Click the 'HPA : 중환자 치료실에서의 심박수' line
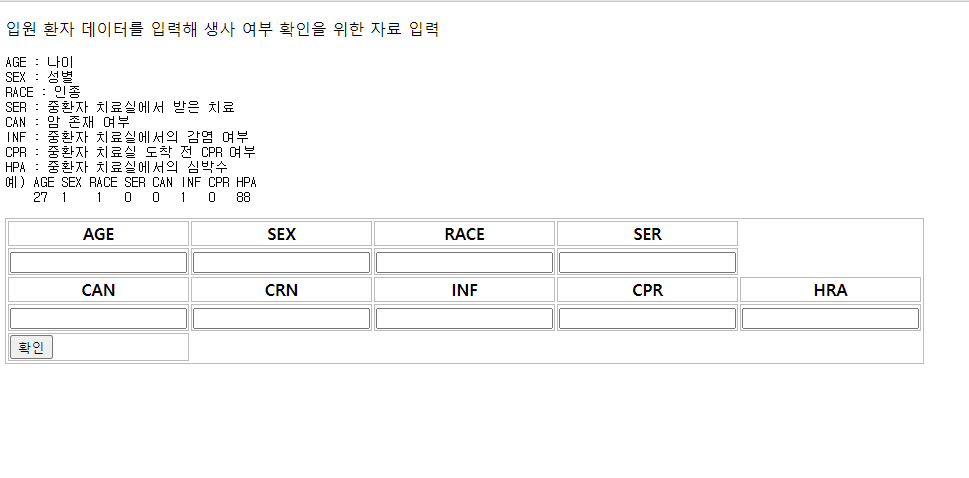The width and height of the screenshot is (969, 478). [117, 167]
